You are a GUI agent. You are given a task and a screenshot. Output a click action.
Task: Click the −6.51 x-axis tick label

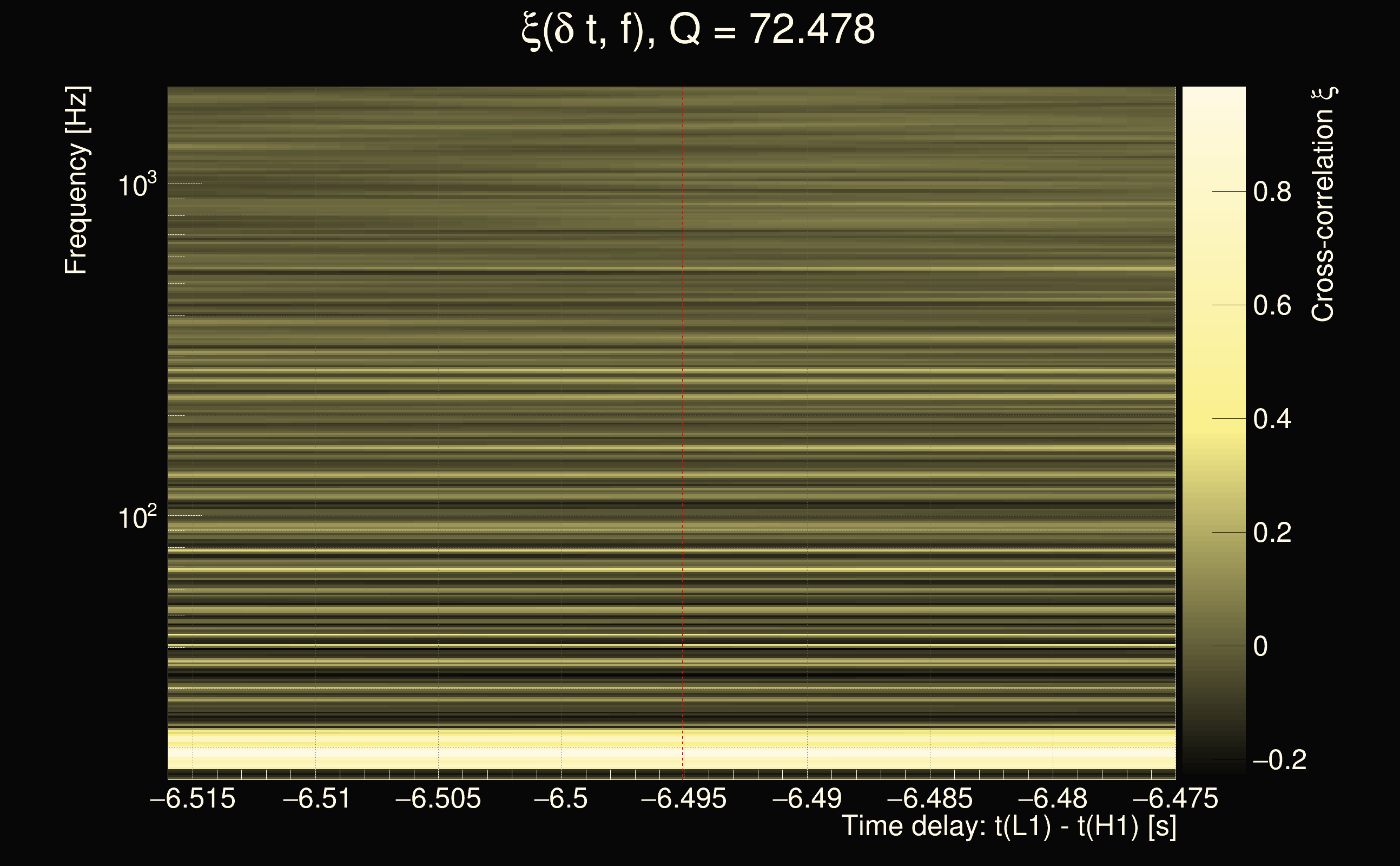coord(316,798)
